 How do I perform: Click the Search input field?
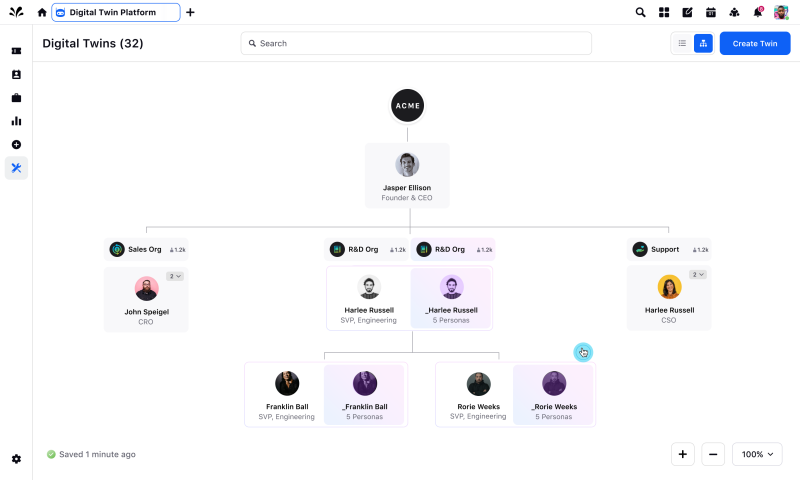coord(416,43)
